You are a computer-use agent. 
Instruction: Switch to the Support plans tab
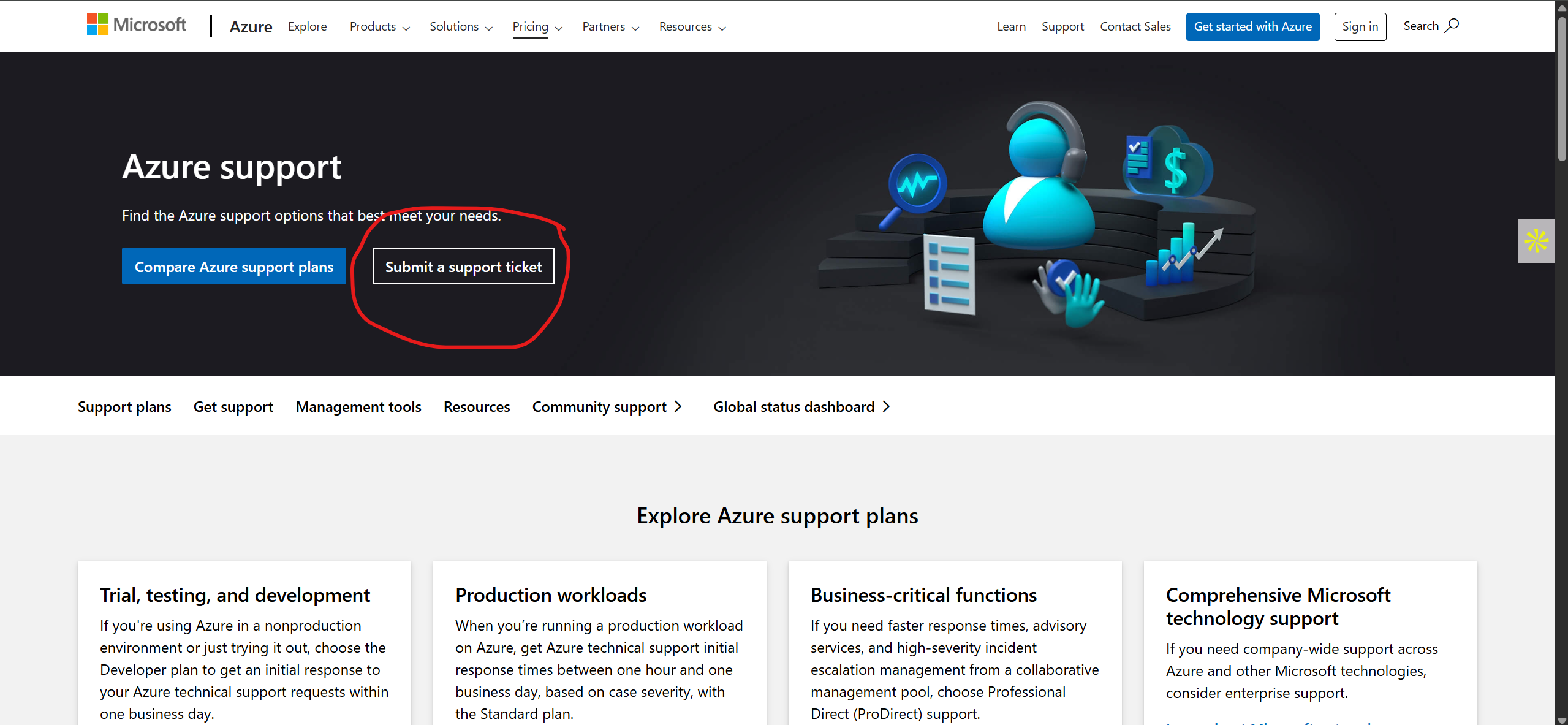(124, 406)
